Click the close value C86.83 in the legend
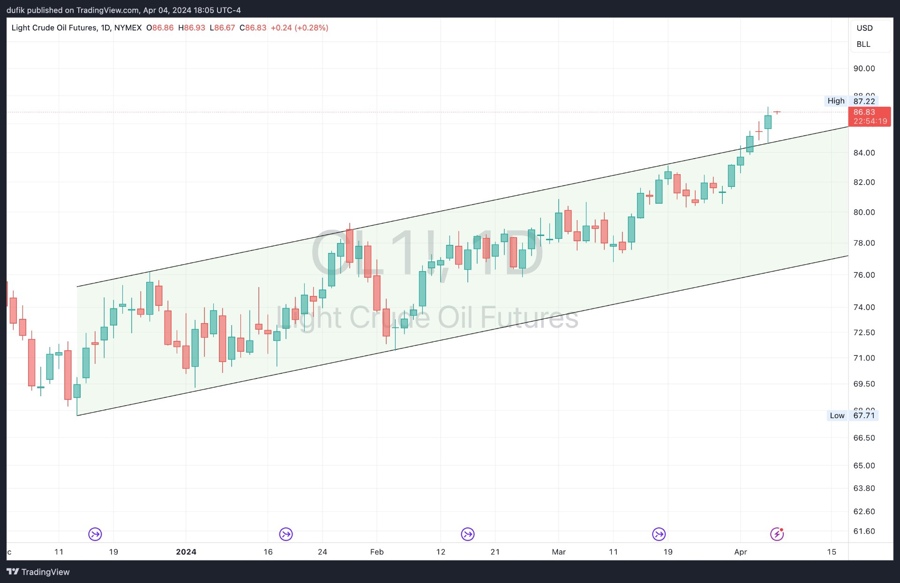Screen dimensions: 900x583 pyautogui.click(x=253, y=28)
